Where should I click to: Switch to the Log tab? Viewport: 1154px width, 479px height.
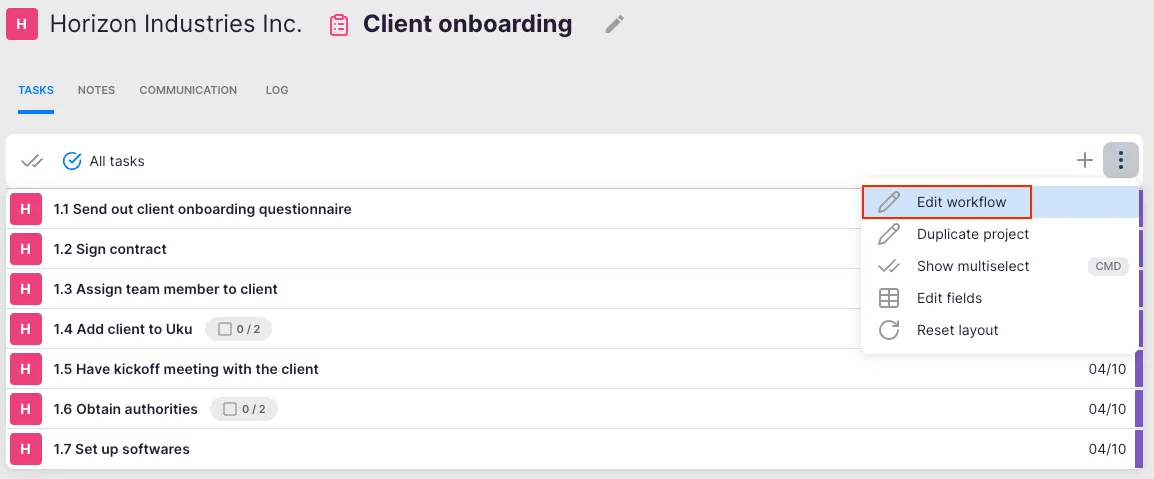277,90
